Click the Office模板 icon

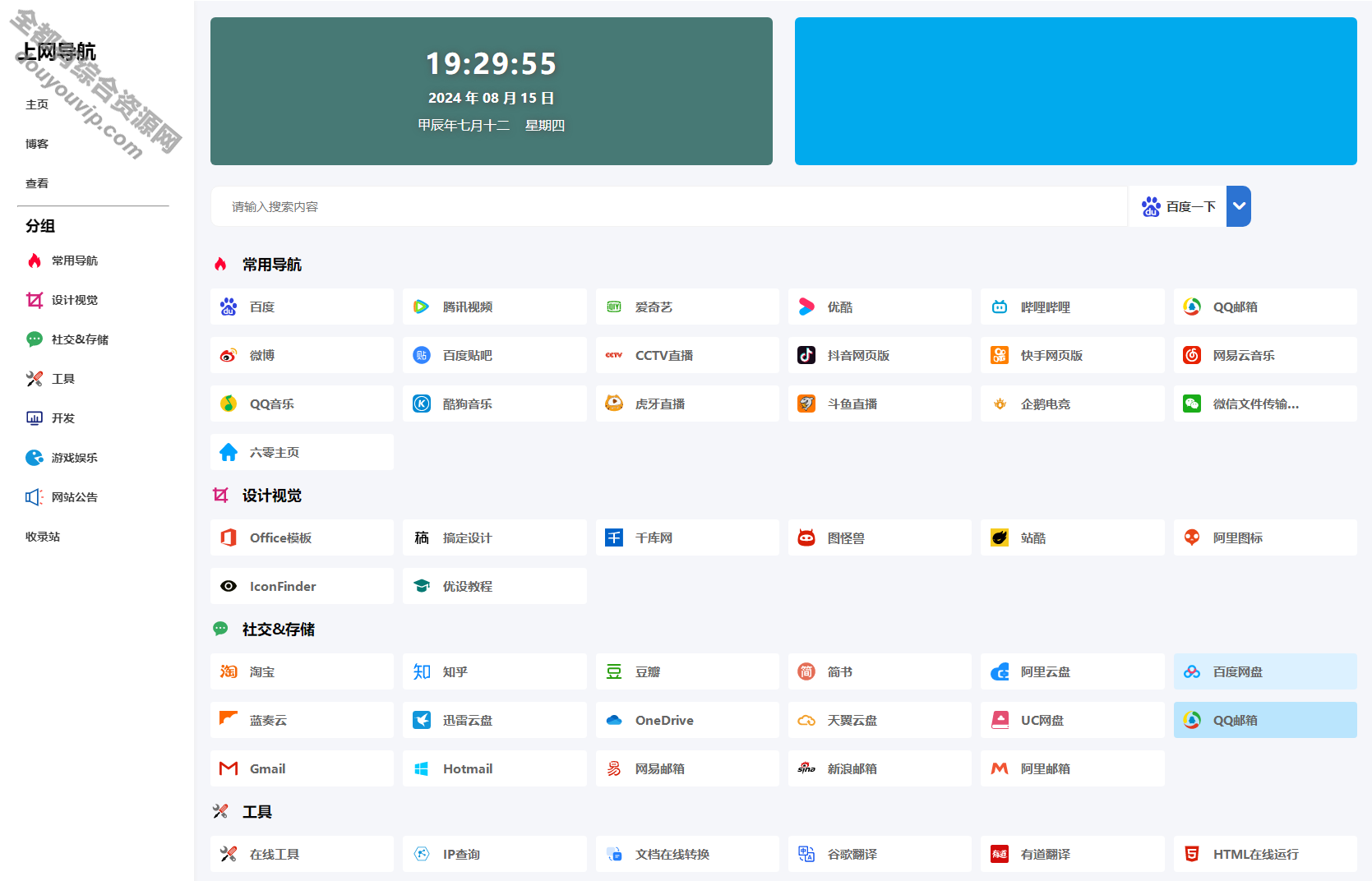(x=229, y=537)
